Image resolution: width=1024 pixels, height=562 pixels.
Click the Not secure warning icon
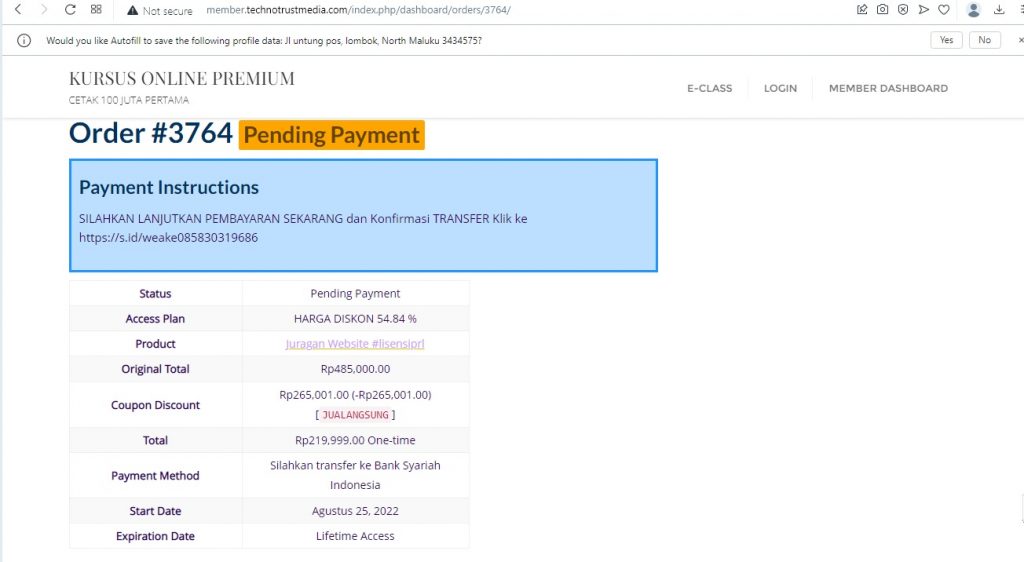(132, 11)
